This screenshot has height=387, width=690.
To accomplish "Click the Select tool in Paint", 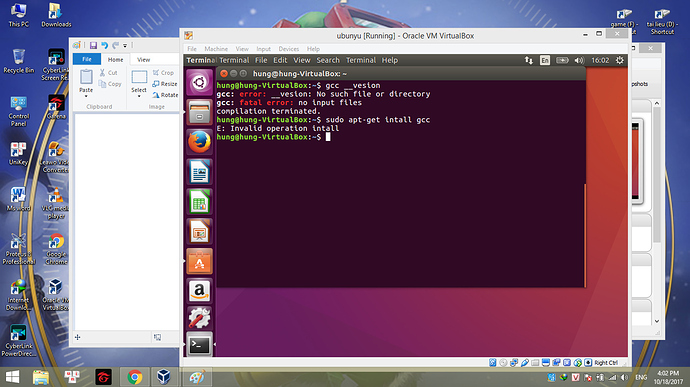I will tap(139, 81).
